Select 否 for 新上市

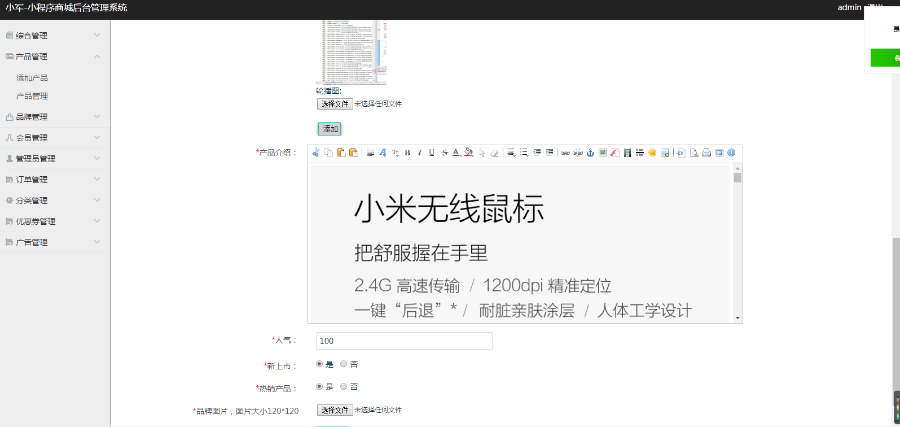pyautogui.click(x=344, y=364)
